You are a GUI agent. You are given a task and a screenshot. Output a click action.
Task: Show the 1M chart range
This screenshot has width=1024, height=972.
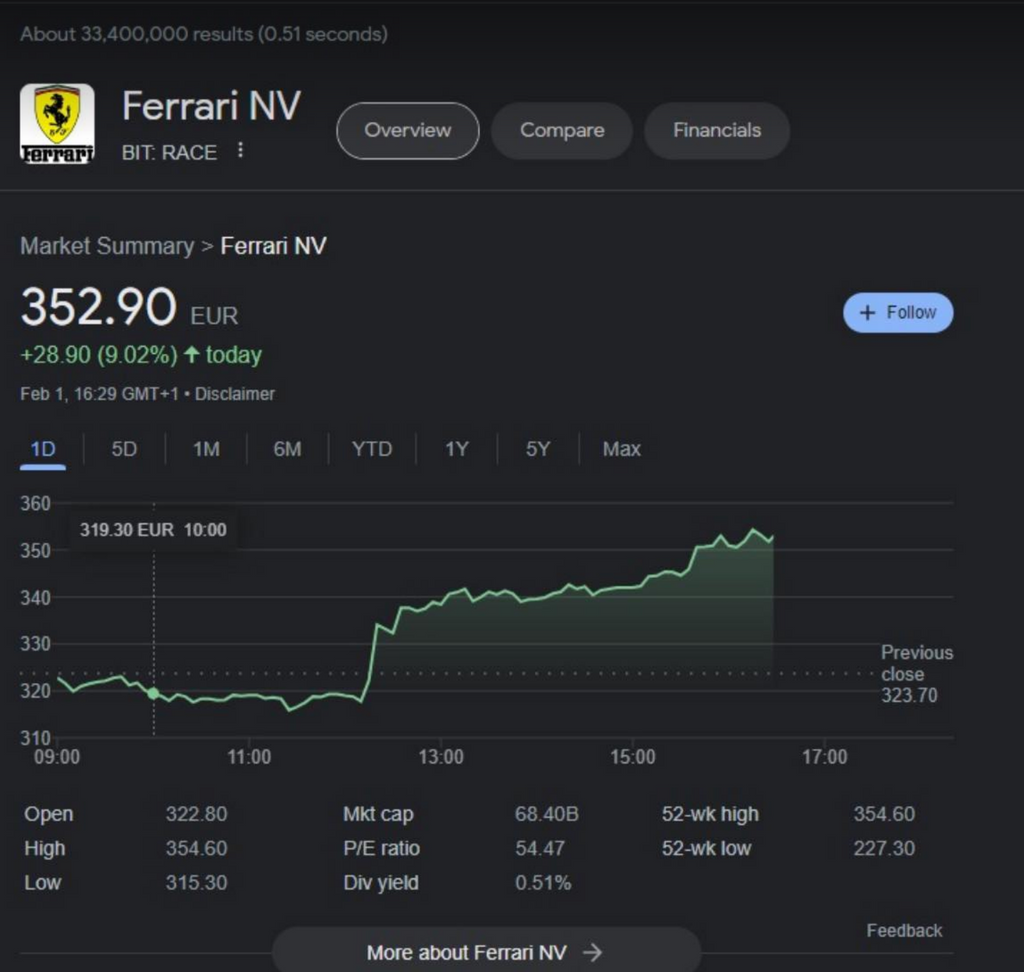[x=206, y=449]
